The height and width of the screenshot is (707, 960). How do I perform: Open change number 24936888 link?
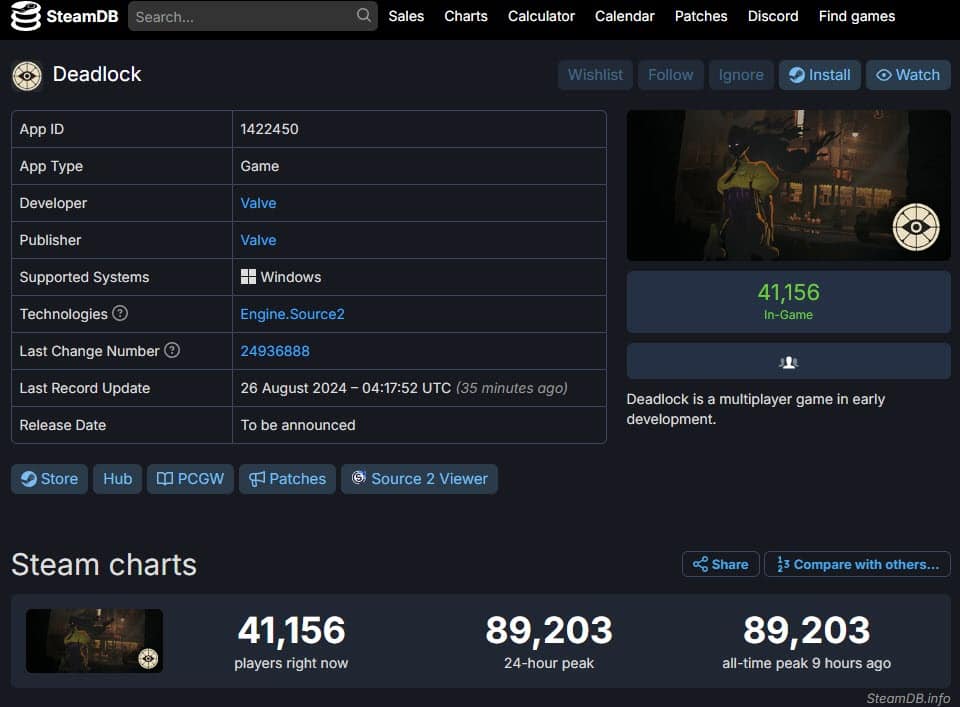pyautogui.click(x=275, y=351)
